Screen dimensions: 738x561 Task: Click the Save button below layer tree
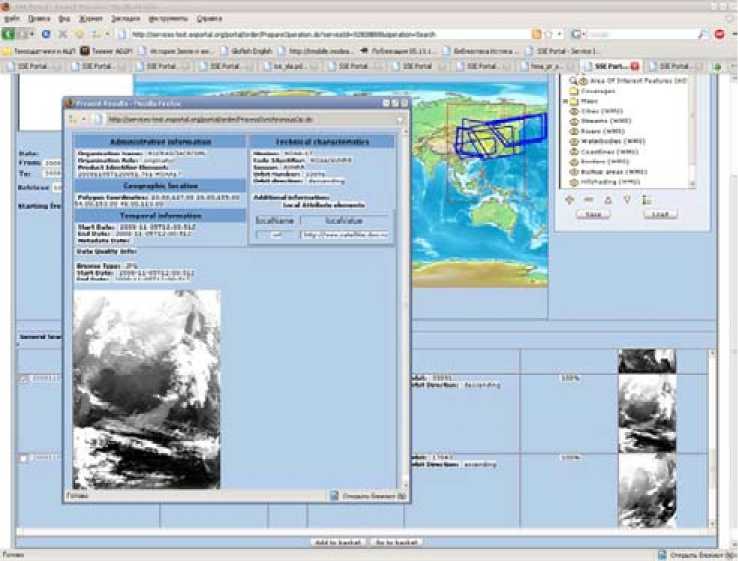click(593, 214)
